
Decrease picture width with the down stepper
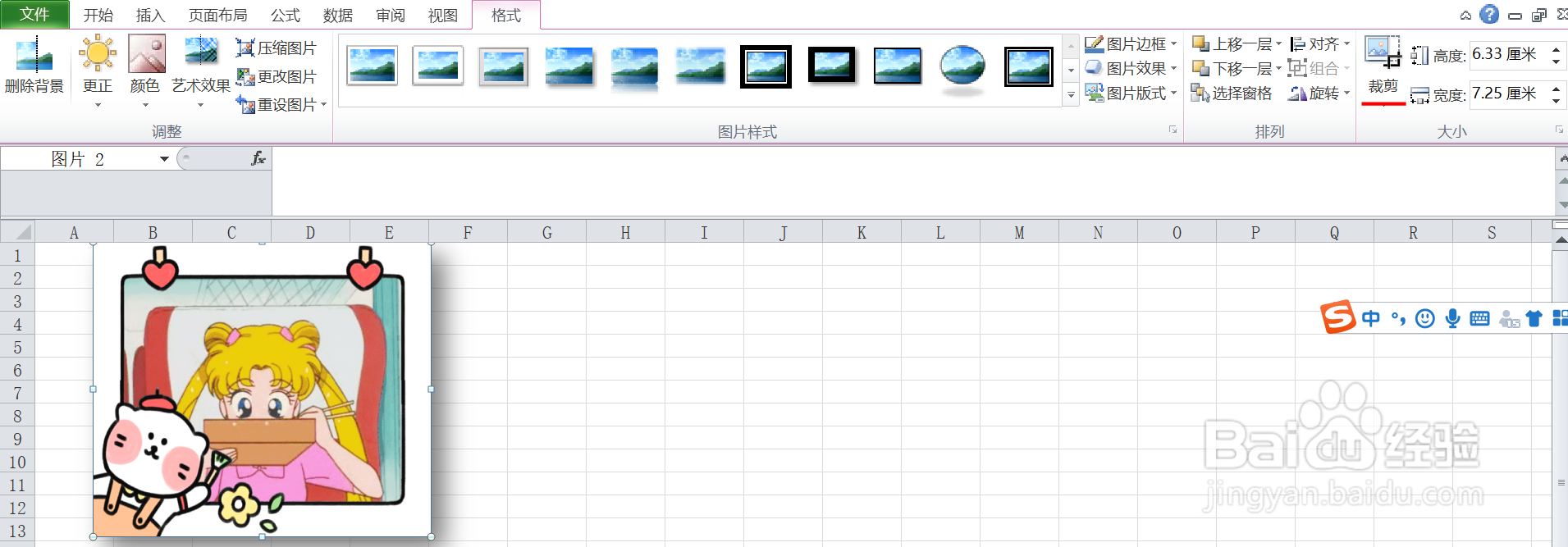[x=1556, y=102]
